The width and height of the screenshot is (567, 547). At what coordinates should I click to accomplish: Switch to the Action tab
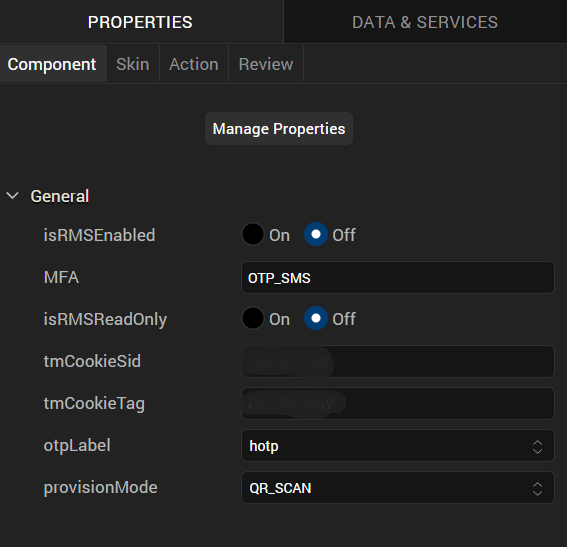(194, 64)
